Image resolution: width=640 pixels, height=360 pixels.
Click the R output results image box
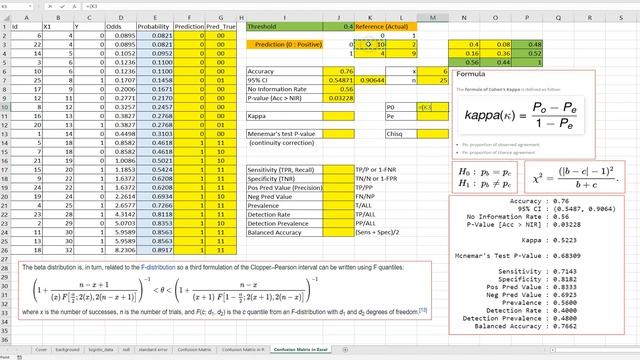pyautogui.click(x=536, y=265)
